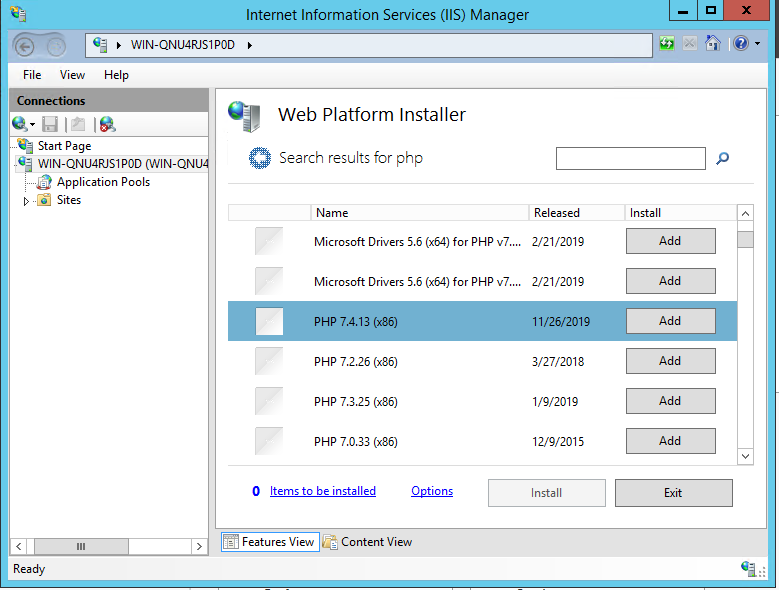Click Connections pane scroll left arrow
The image size is (779, 590).
[18, 547]
